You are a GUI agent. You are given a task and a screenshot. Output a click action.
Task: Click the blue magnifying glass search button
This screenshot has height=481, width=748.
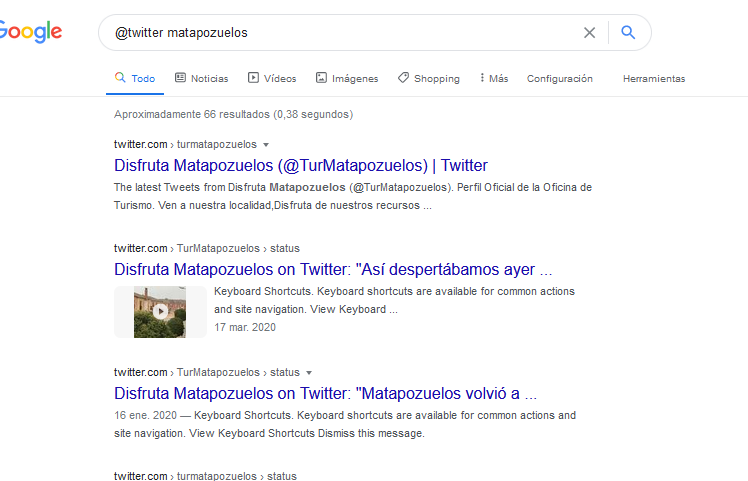tap(628, 33)
